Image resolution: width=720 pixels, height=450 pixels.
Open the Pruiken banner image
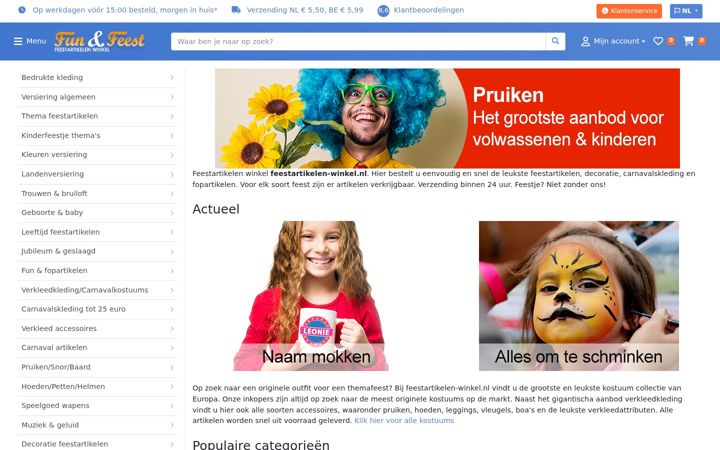(447, 118)
